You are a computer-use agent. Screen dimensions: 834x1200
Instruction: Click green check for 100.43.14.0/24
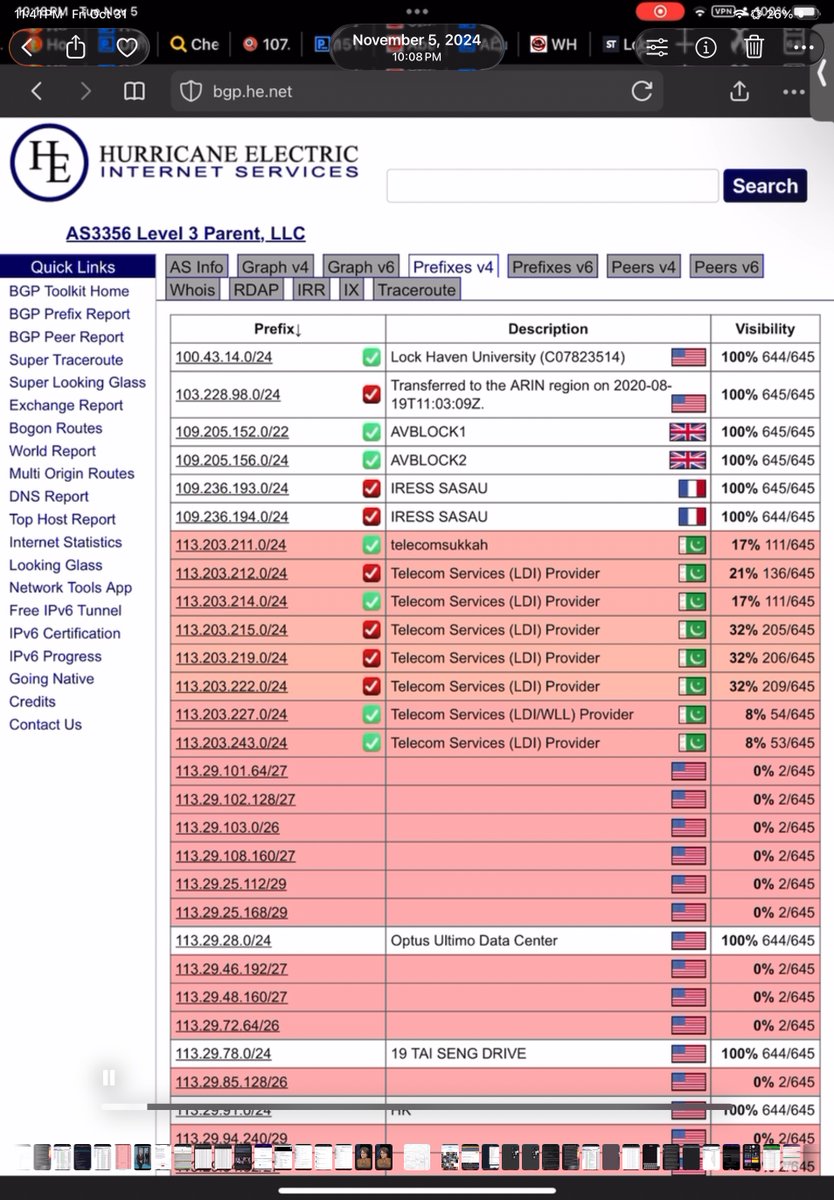pos(371,357)
